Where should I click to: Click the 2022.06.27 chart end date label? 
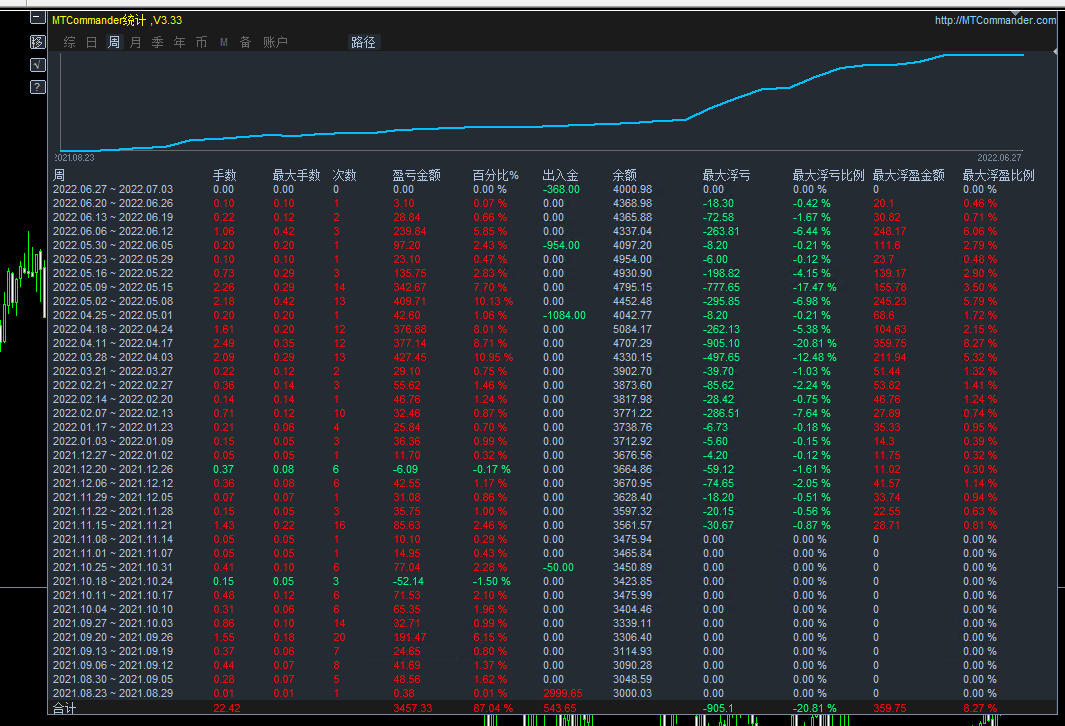(999, 158)
